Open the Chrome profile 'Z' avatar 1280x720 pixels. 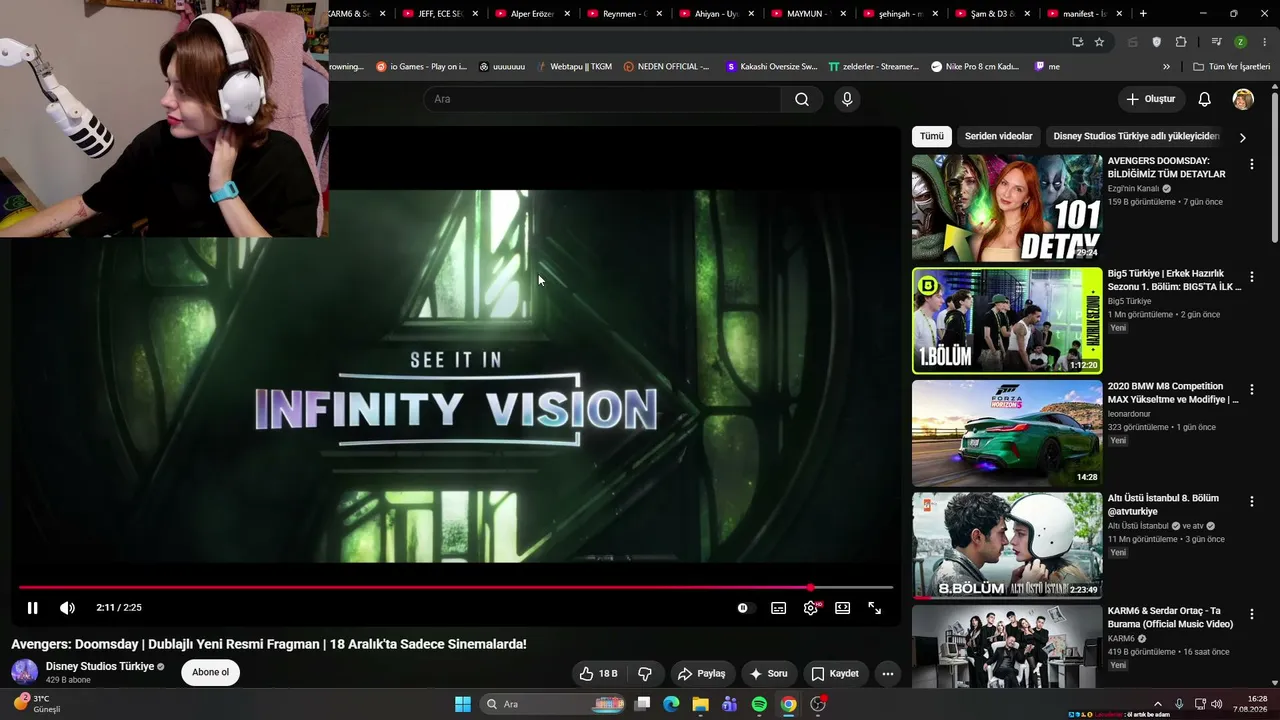point(1240,42)
